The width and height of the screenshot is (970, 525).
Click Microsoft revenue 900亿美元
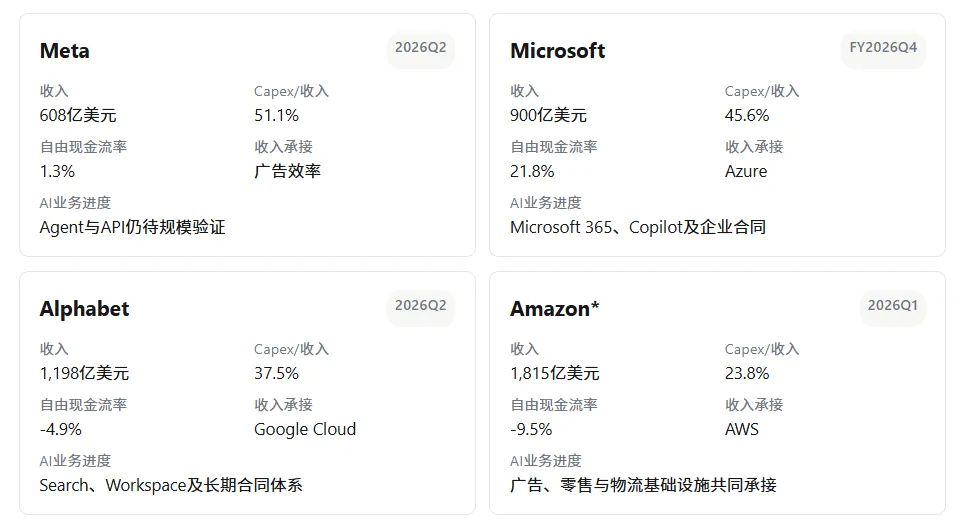548,115
